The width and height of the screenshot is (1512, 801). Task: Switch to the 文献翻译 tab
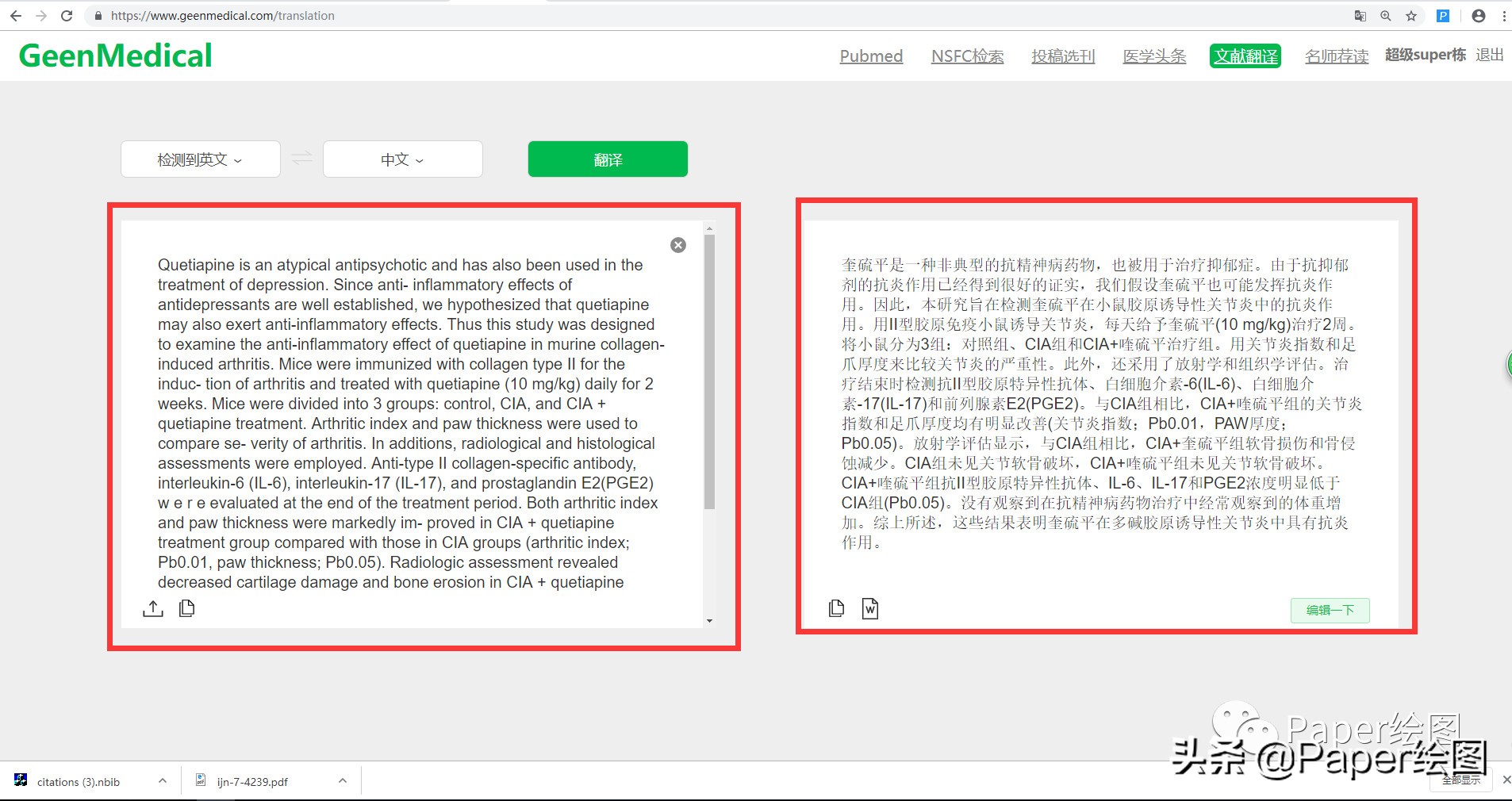coord(1245,56)
